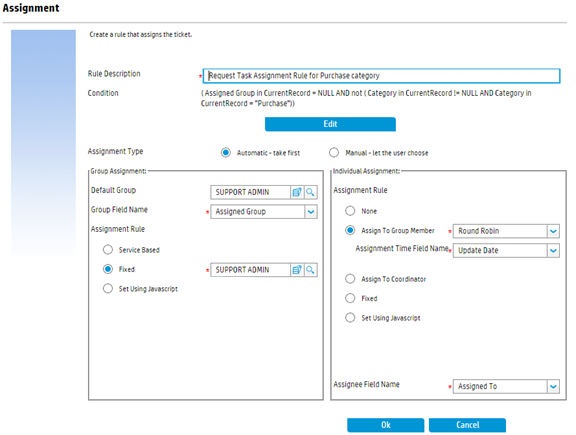This screenshot has width=576, height=435.
Task: Expand the Group Field Name dropdown
Action: tap(311, 212)
